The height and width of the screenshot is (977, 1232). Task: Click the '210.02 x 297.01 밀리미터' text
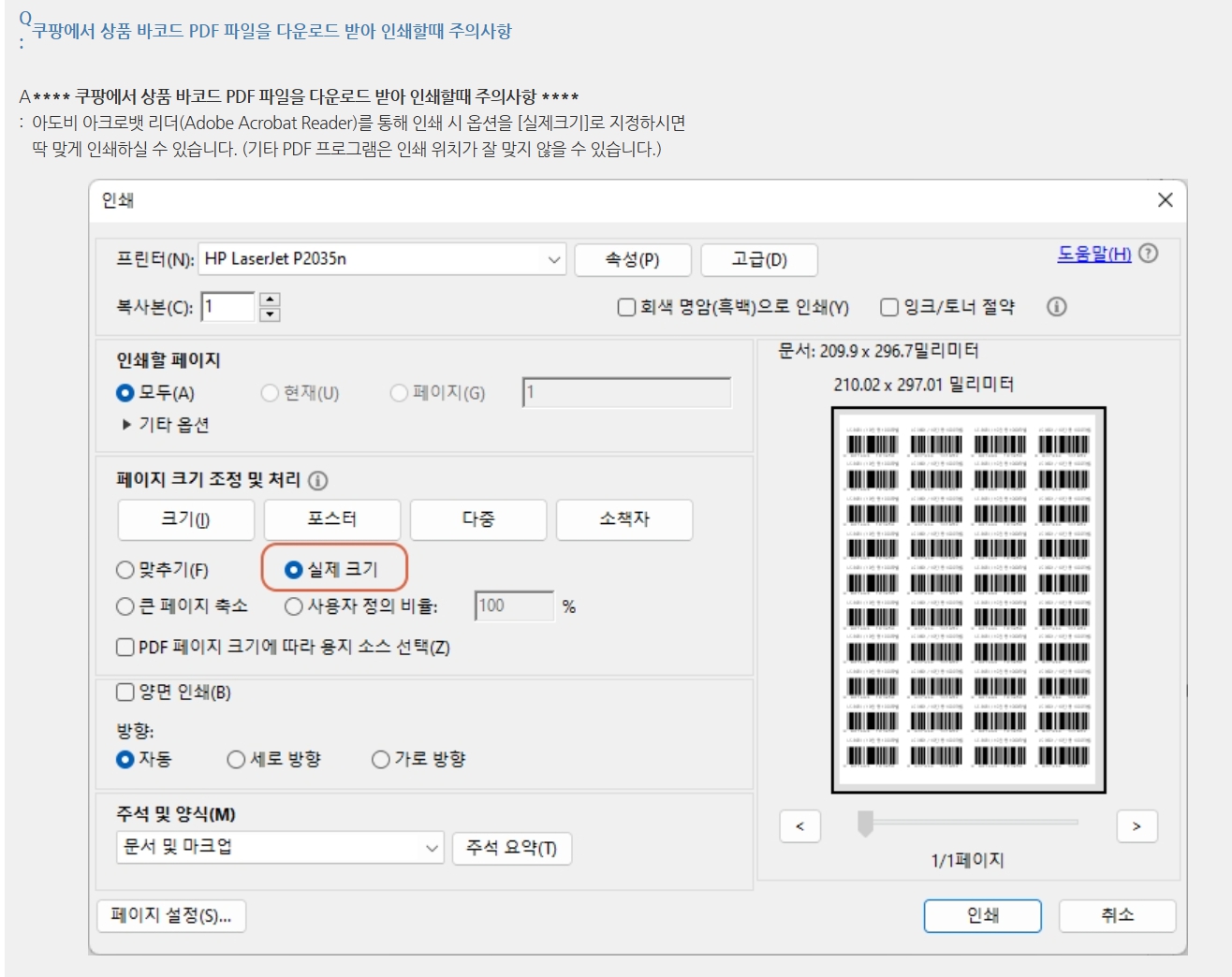pos(924,385)
